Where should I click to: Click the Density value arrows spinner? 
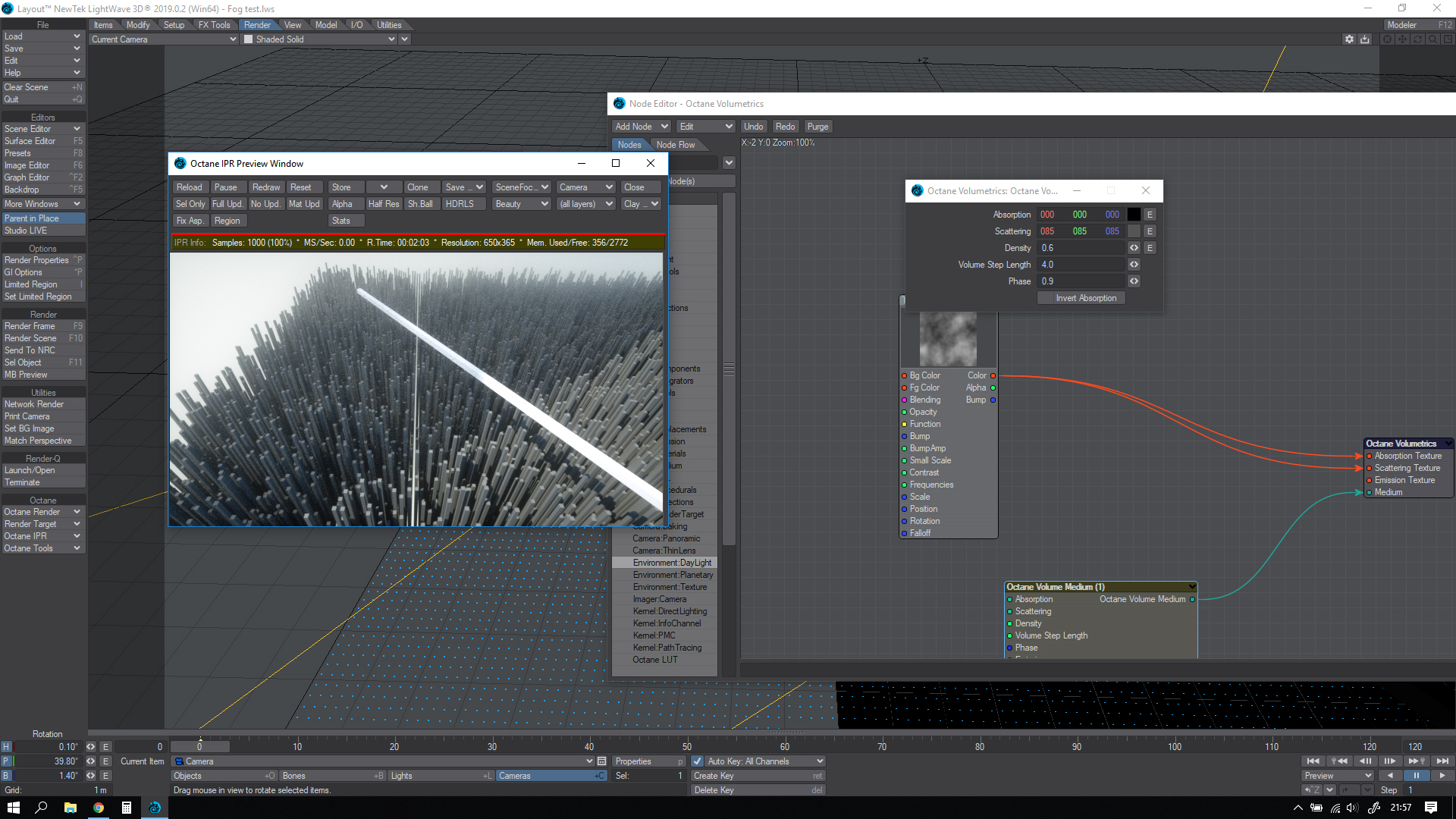coord(1134,248)
